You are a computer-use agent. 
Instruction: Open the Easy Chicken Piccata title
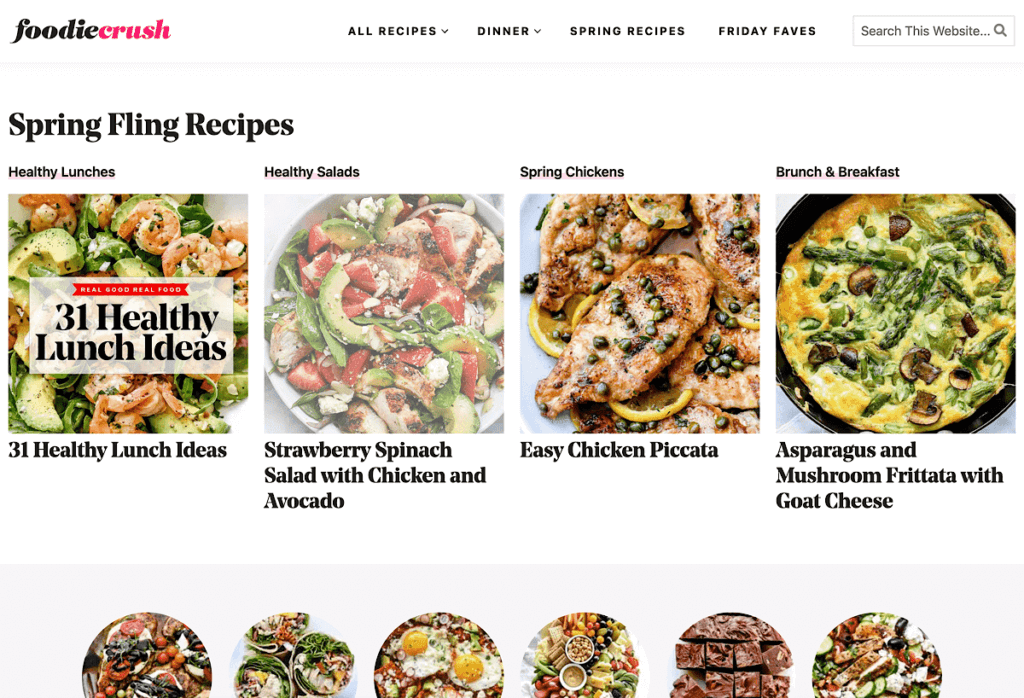(619, 450)
